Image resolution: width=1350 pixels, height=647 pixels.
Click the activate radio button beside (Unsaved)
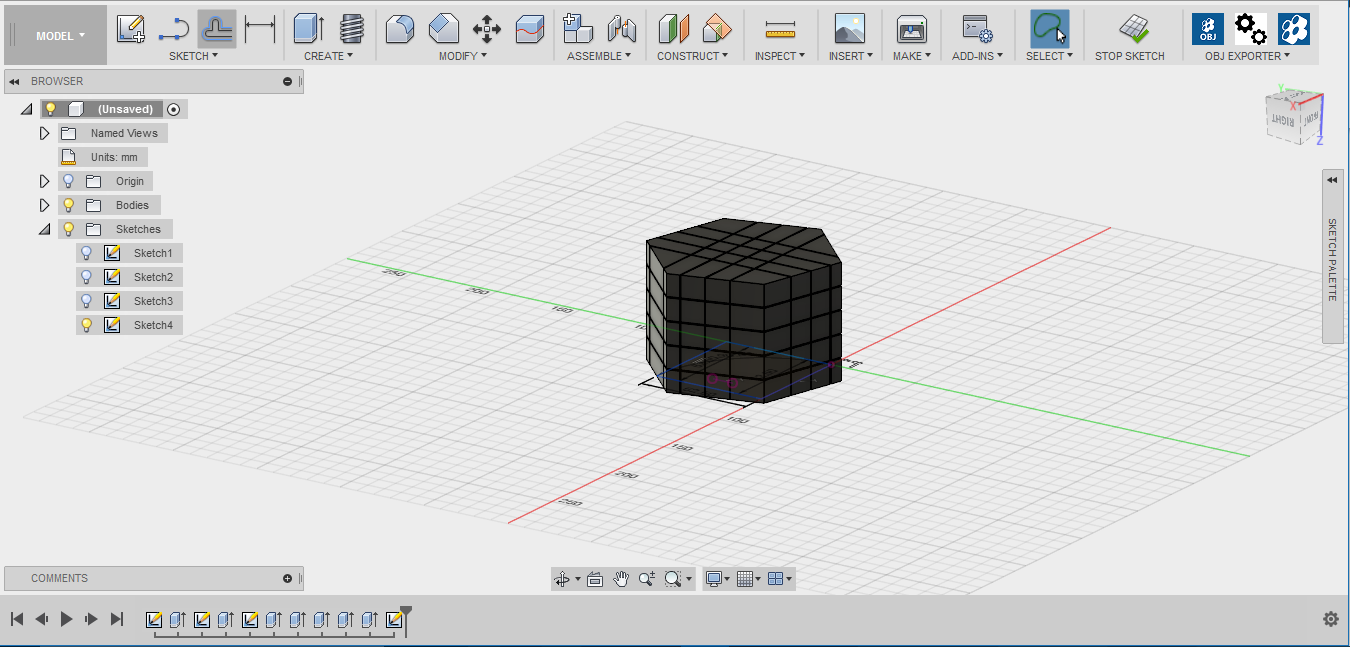tap(174, 109)
